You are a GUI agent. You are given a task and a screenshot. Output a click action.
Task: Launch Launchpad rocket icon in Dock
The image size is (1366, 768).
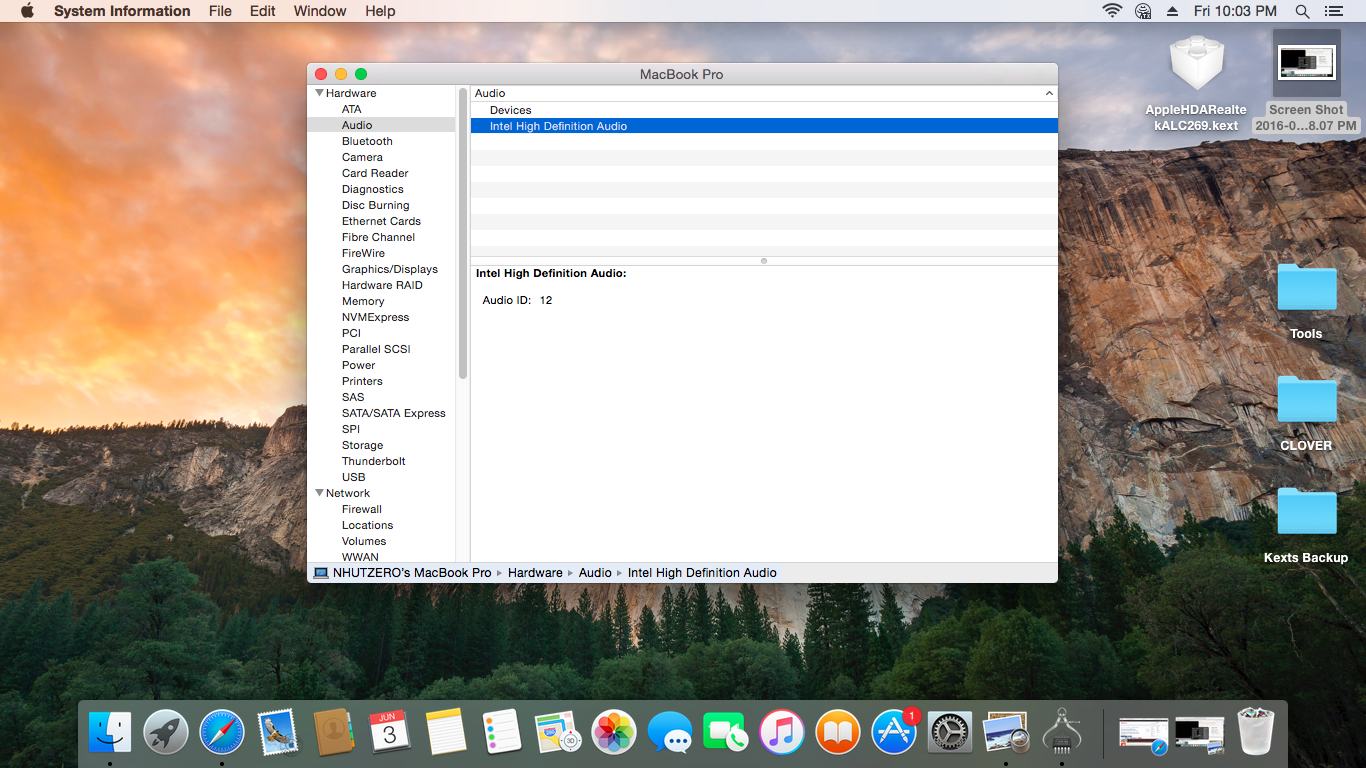pyautogui.click(x=166, y=732)
